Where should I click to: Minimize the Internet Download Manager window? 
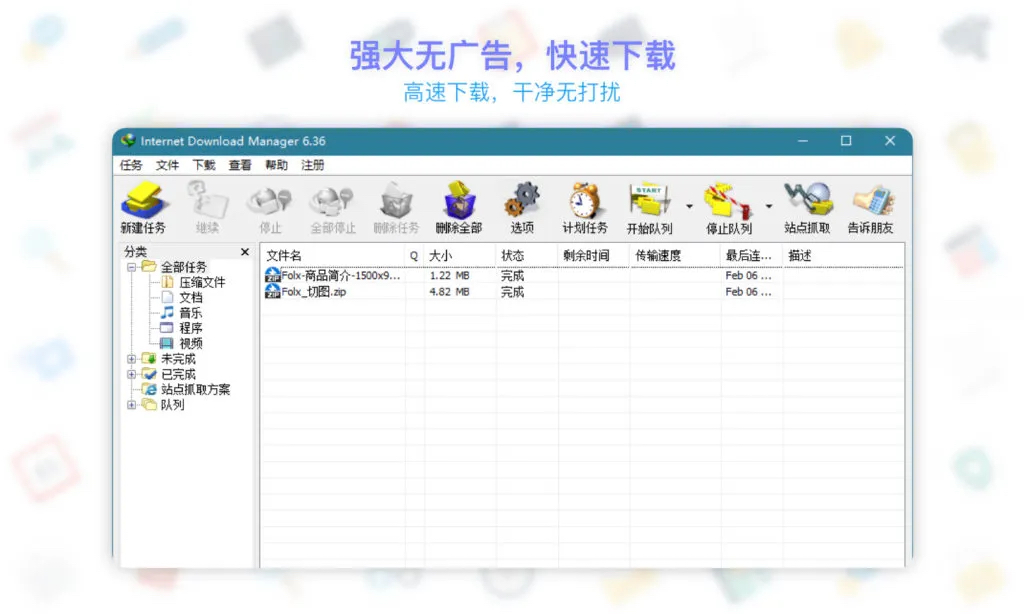coord(803,141)
